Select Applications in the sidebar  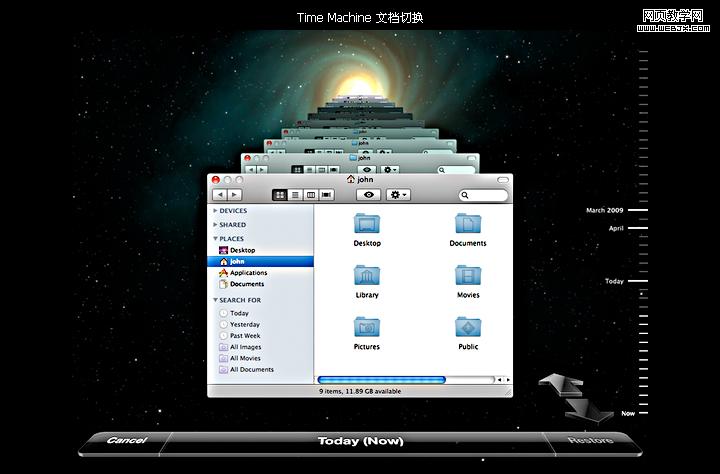pos(248,273)
